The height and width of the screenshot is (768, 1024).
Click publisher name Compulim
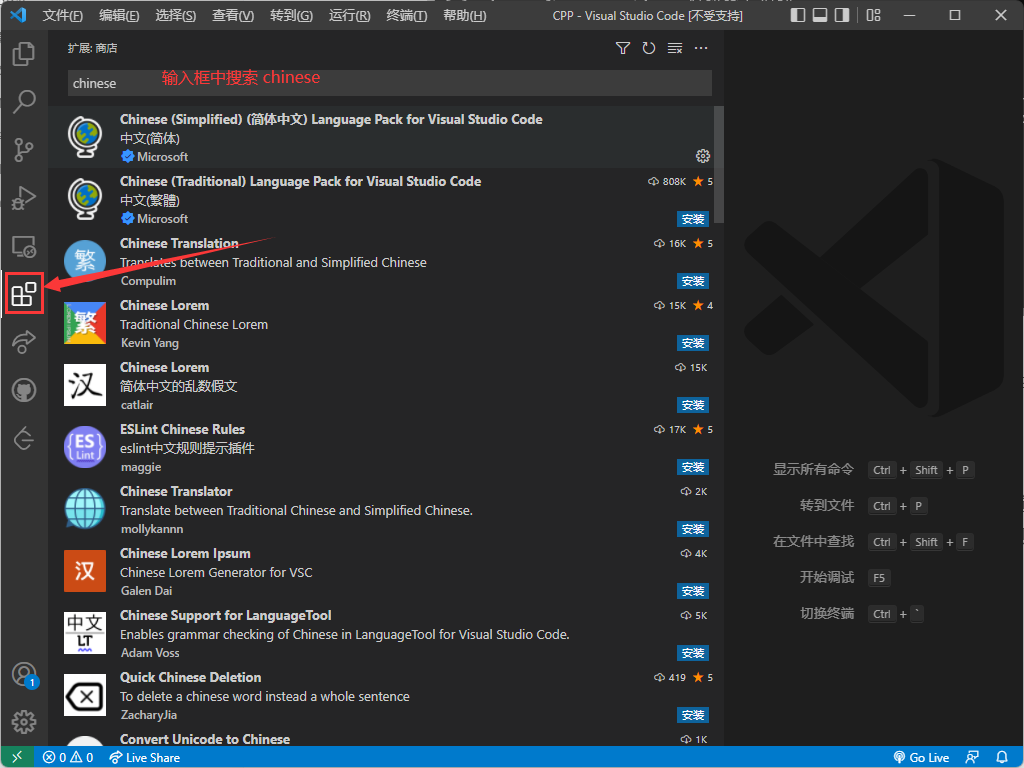148,281
